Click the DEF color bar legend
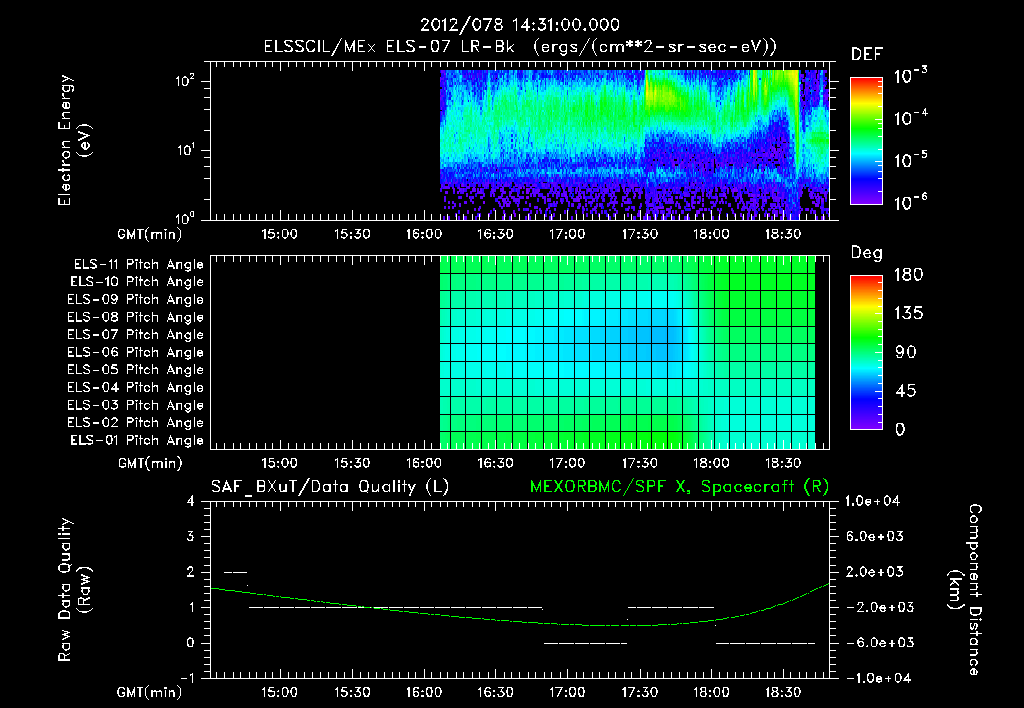Screen dimensions: 1024x708 point(866,141)
